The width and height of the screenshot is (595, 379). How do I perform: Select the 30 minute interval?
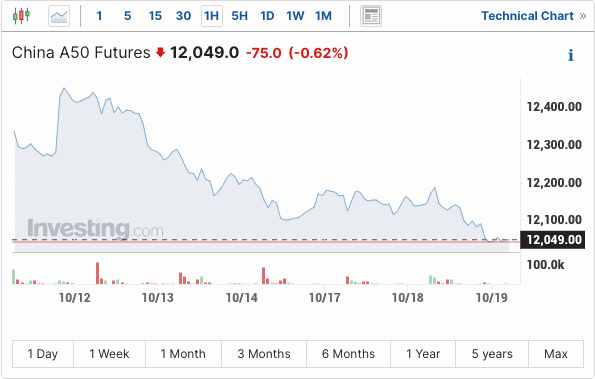(183, 16)
